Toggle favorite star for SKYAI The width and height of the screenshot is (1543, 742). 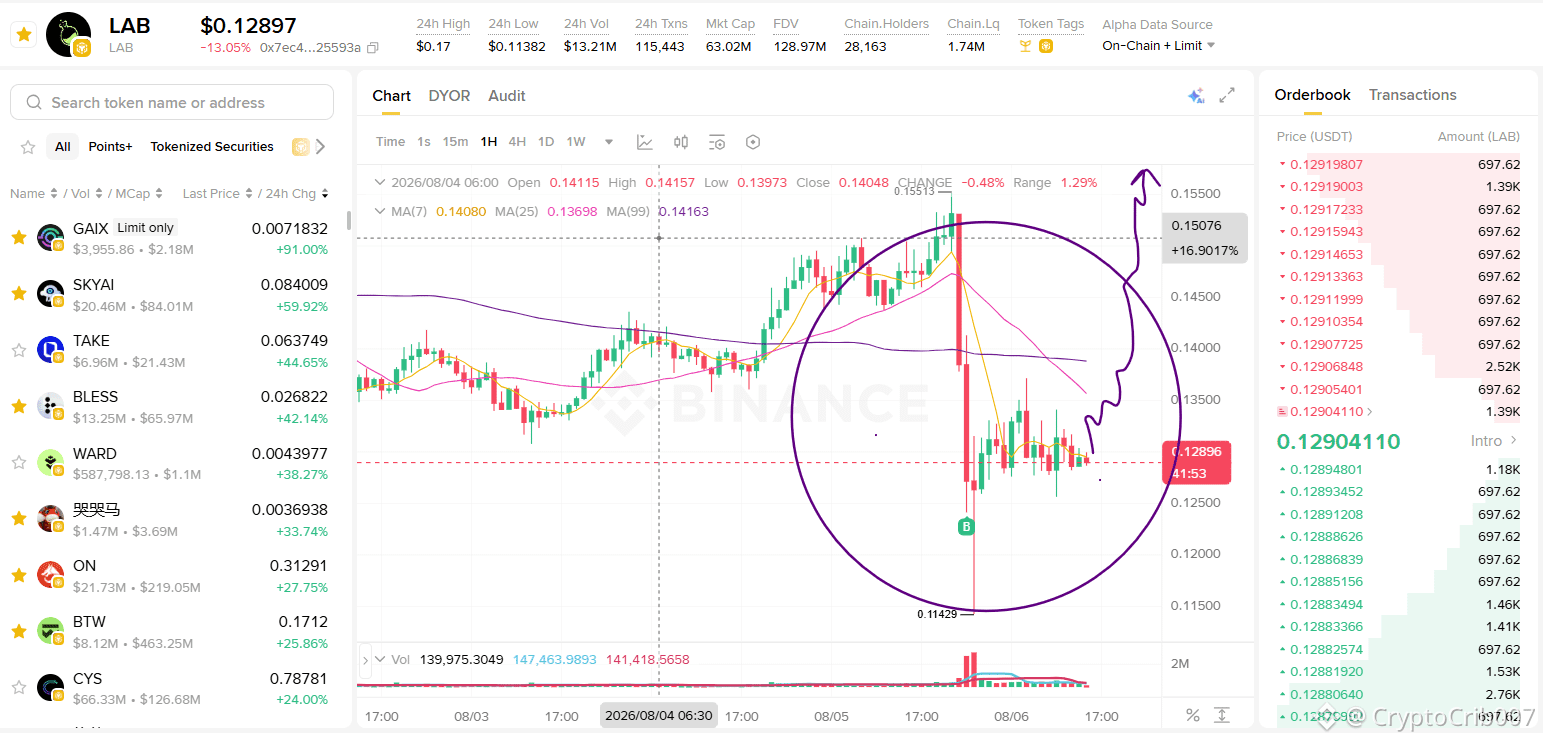coord(18,294)
